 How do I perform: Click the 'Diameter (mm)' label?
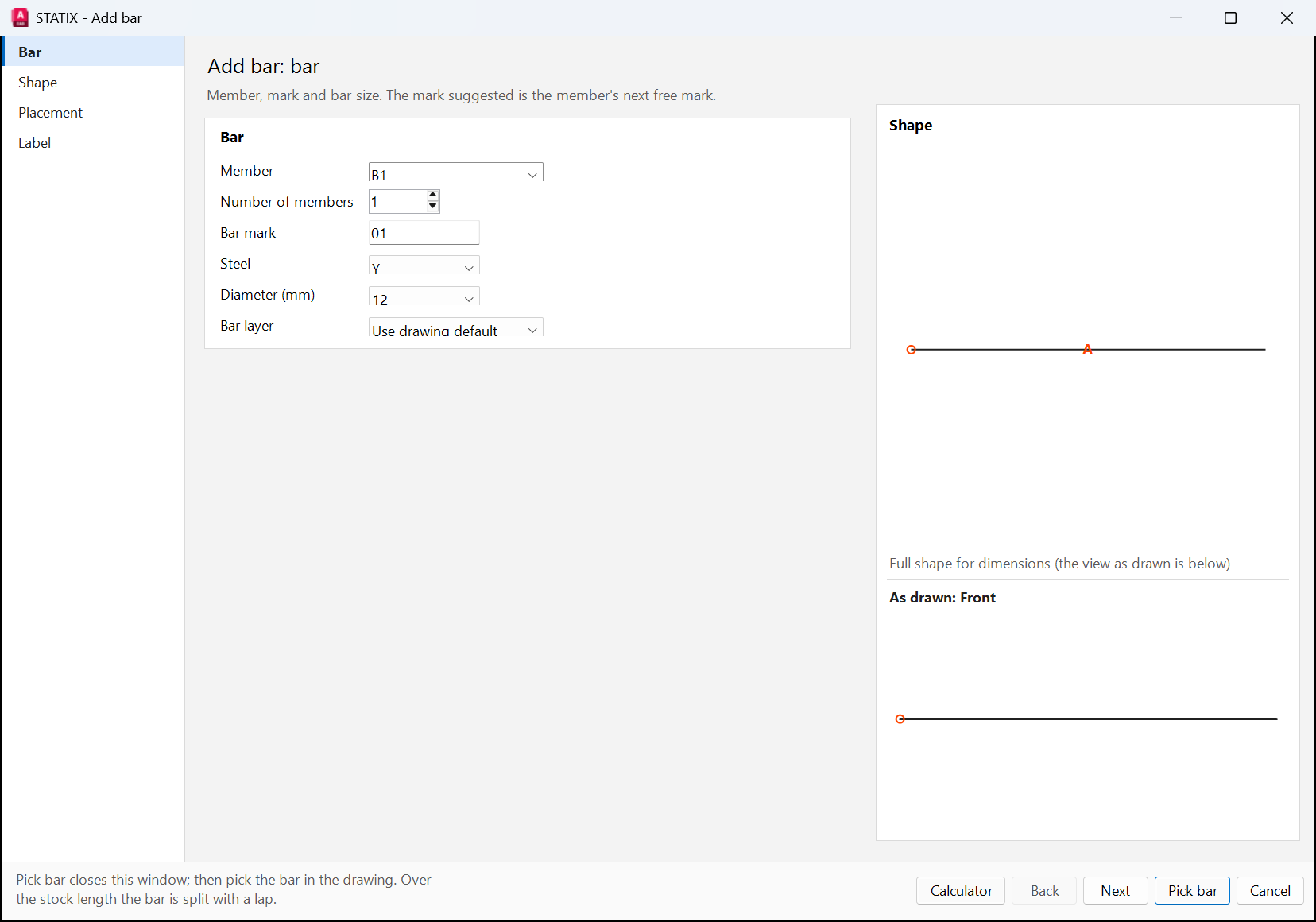[268, 295]
